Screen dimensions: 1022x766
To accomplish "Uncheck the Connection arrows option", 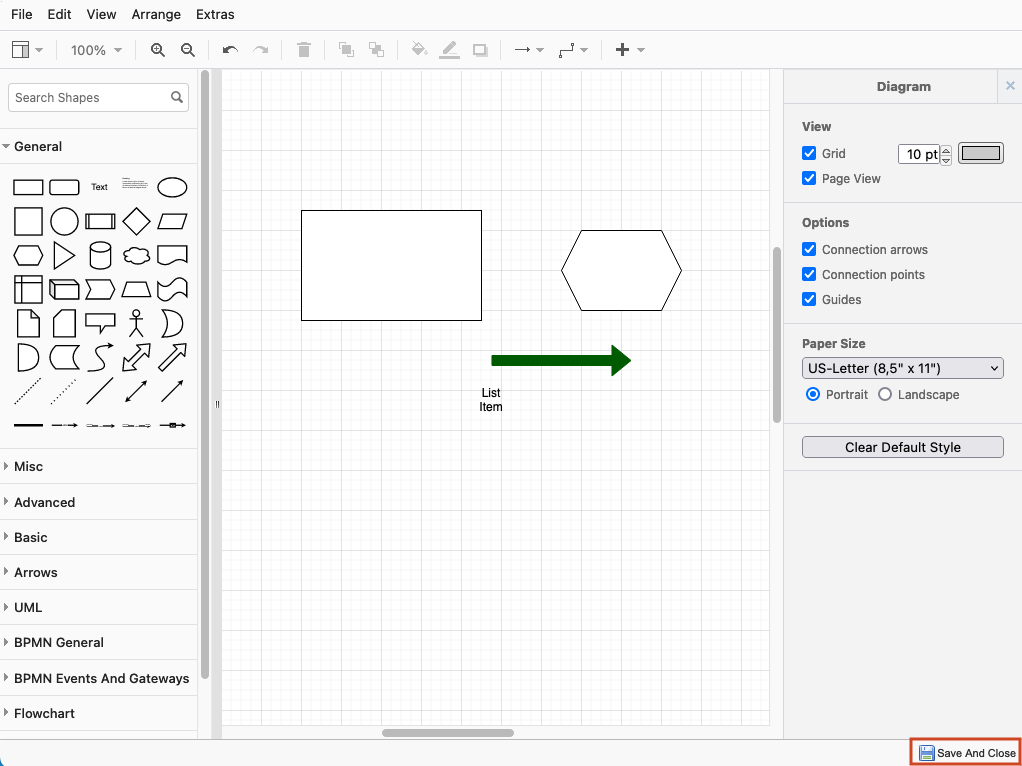I will 810,250.
